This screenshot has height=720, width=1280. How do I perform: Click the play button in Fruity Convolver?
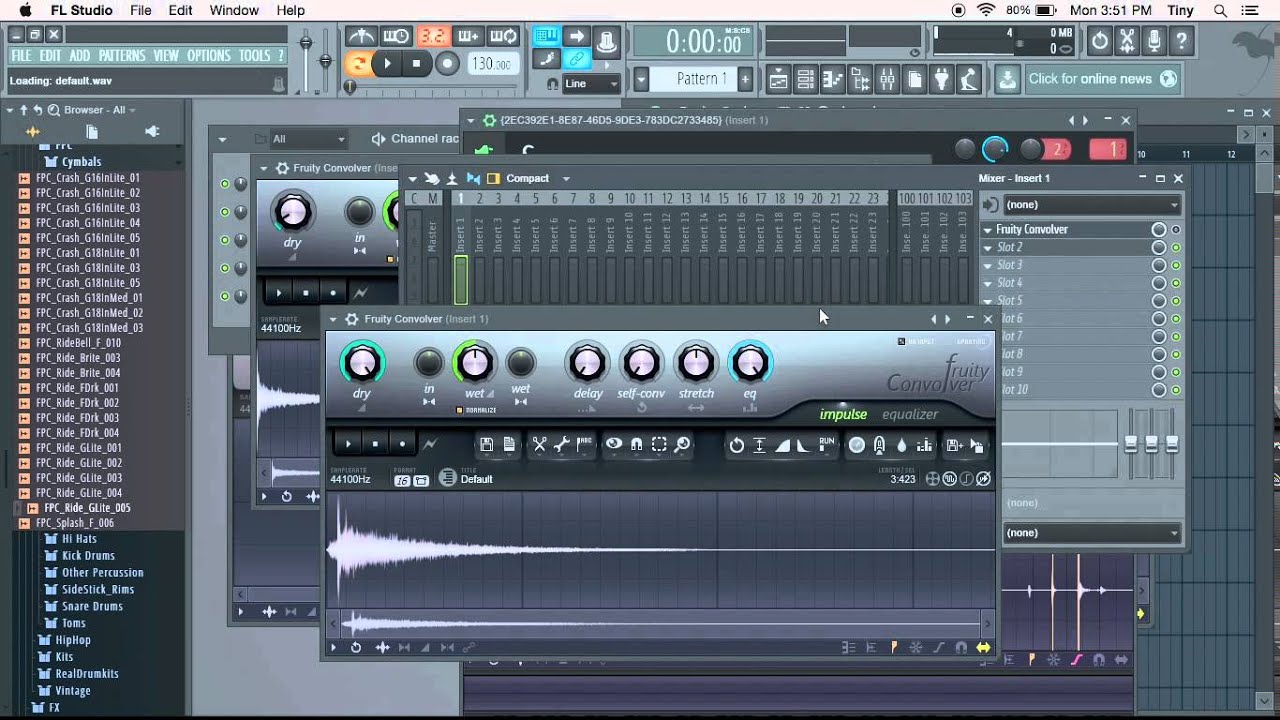pos(348,445)
